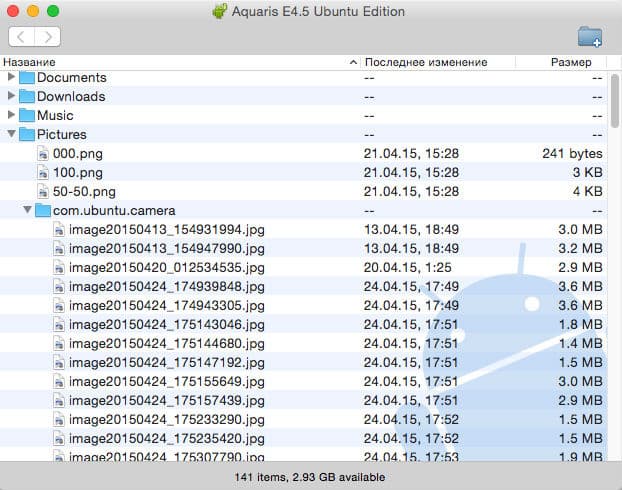
Task: Click the file icon of image20150424_175235420.jpg
Action: (59, 438)
